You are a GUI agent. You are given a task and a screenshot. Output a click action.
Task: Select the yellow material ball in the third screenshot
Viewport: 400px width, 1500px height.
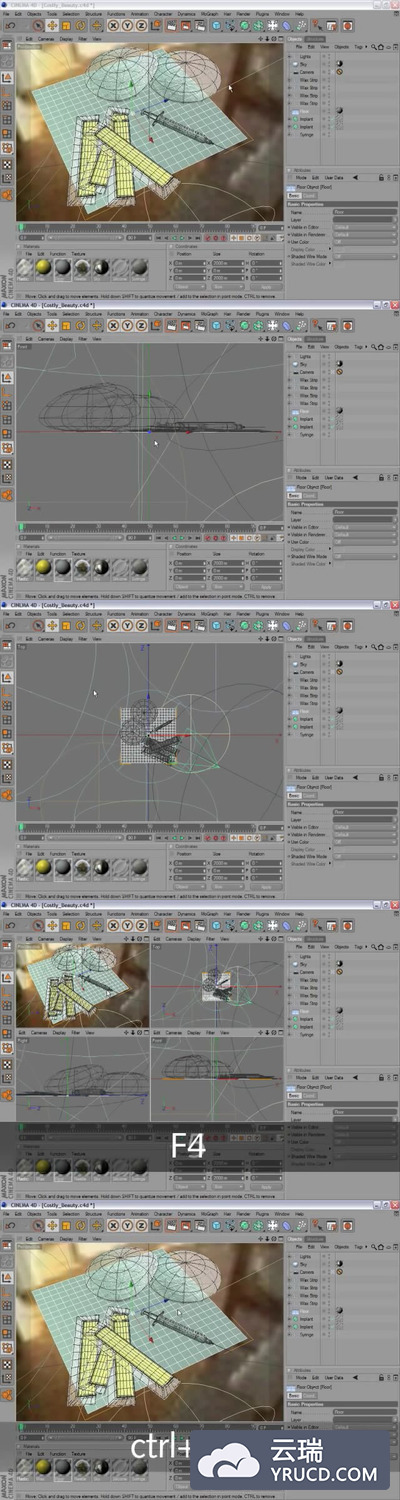43,867
